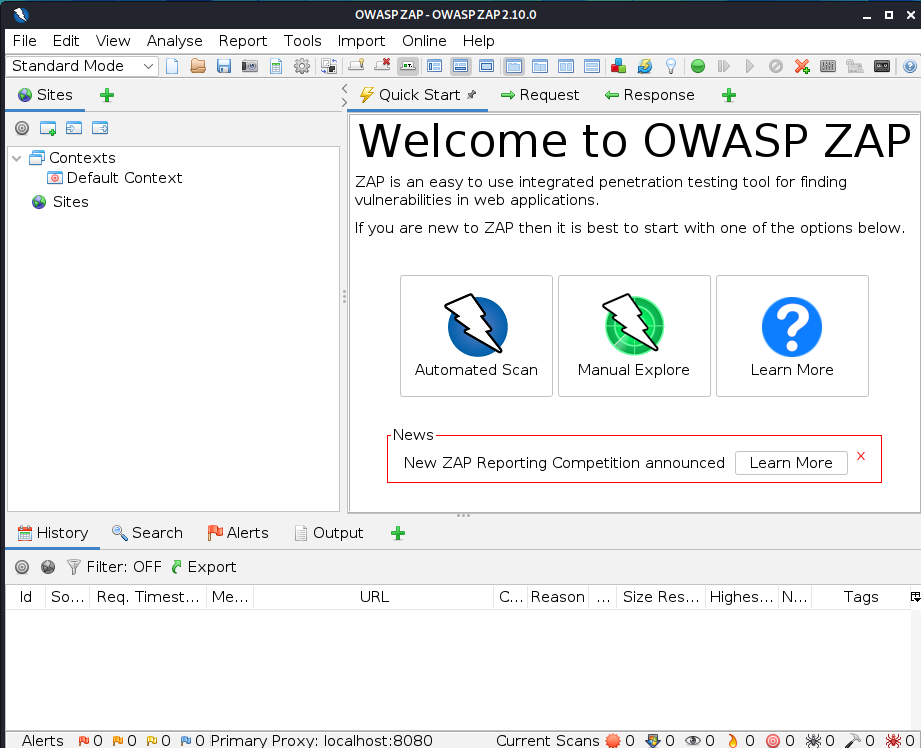Open the Analyse menu

(x=174, y=41)
